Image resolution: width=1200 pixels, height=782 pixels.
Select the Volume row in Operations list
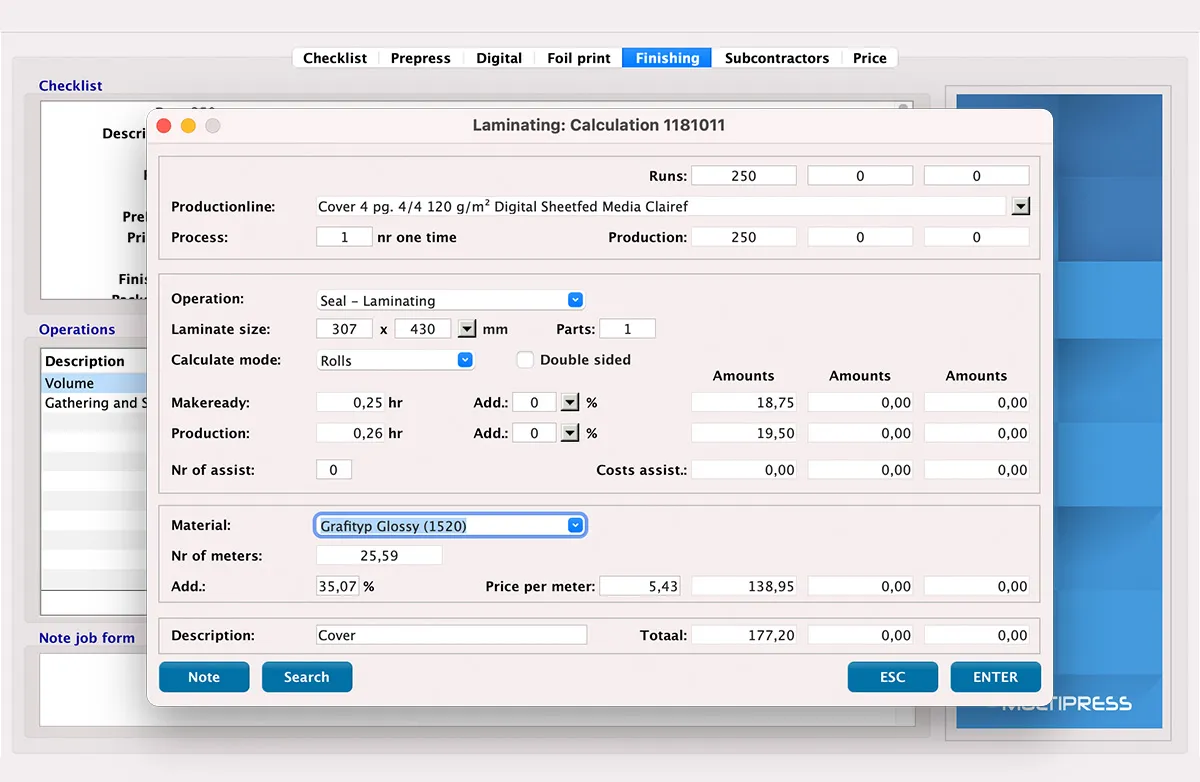94,383
